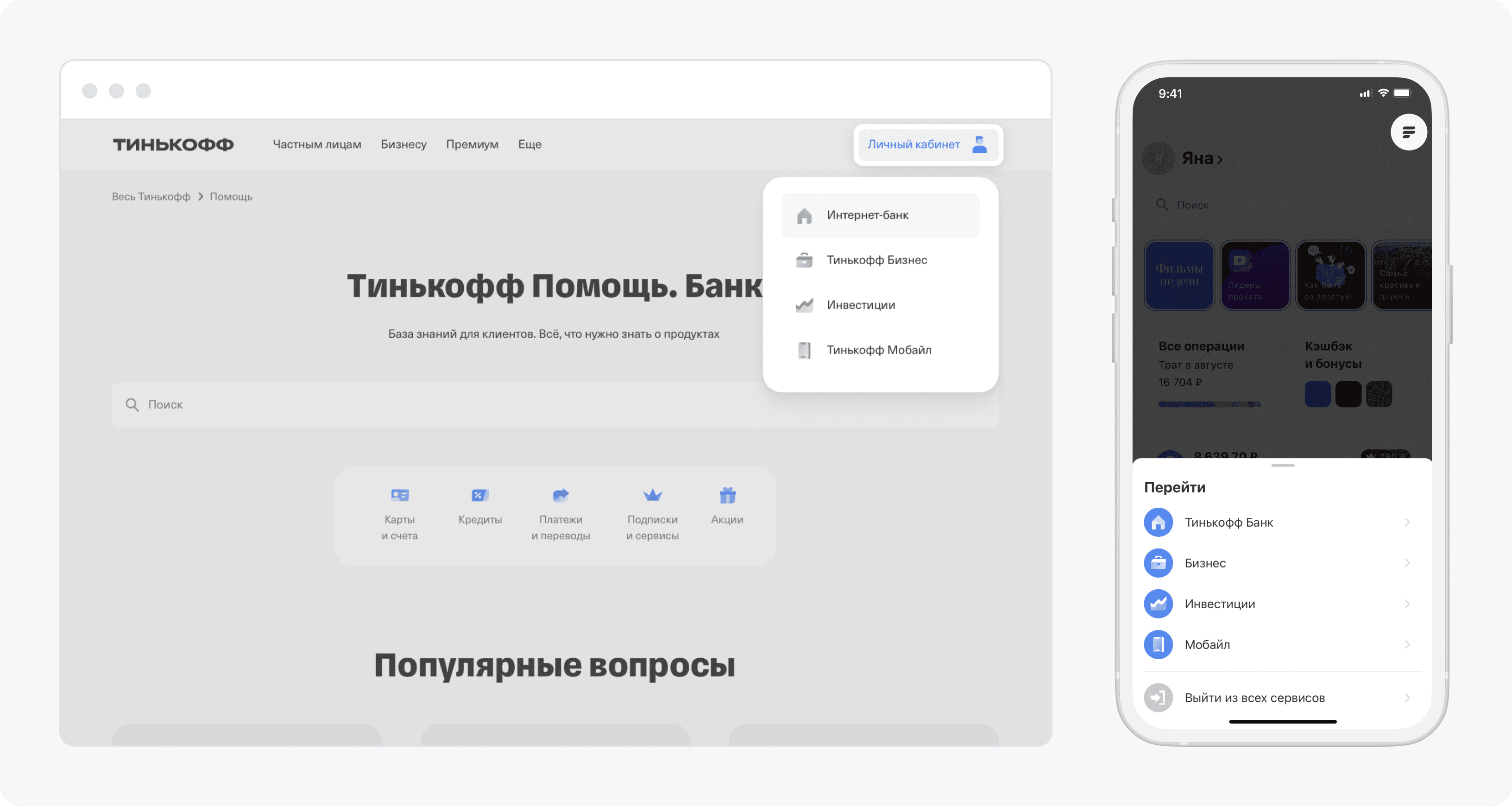Image resolution: width=1512 pixels, height=806 pixels.
Task: Open the Кредиты category icon
Action: tap(480, 496)
